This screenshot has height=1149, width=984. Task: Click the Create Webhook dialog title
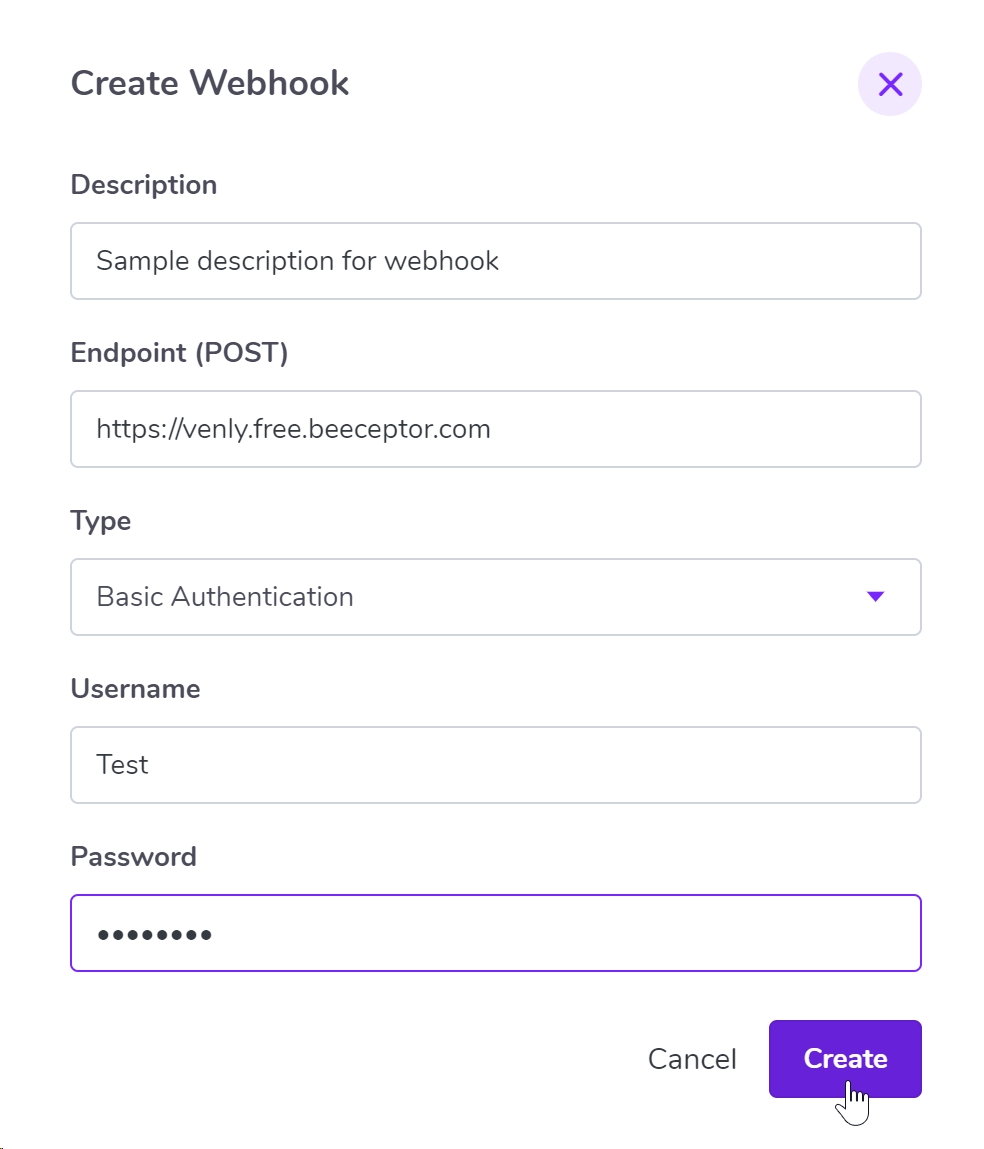(x=209, y=83)
